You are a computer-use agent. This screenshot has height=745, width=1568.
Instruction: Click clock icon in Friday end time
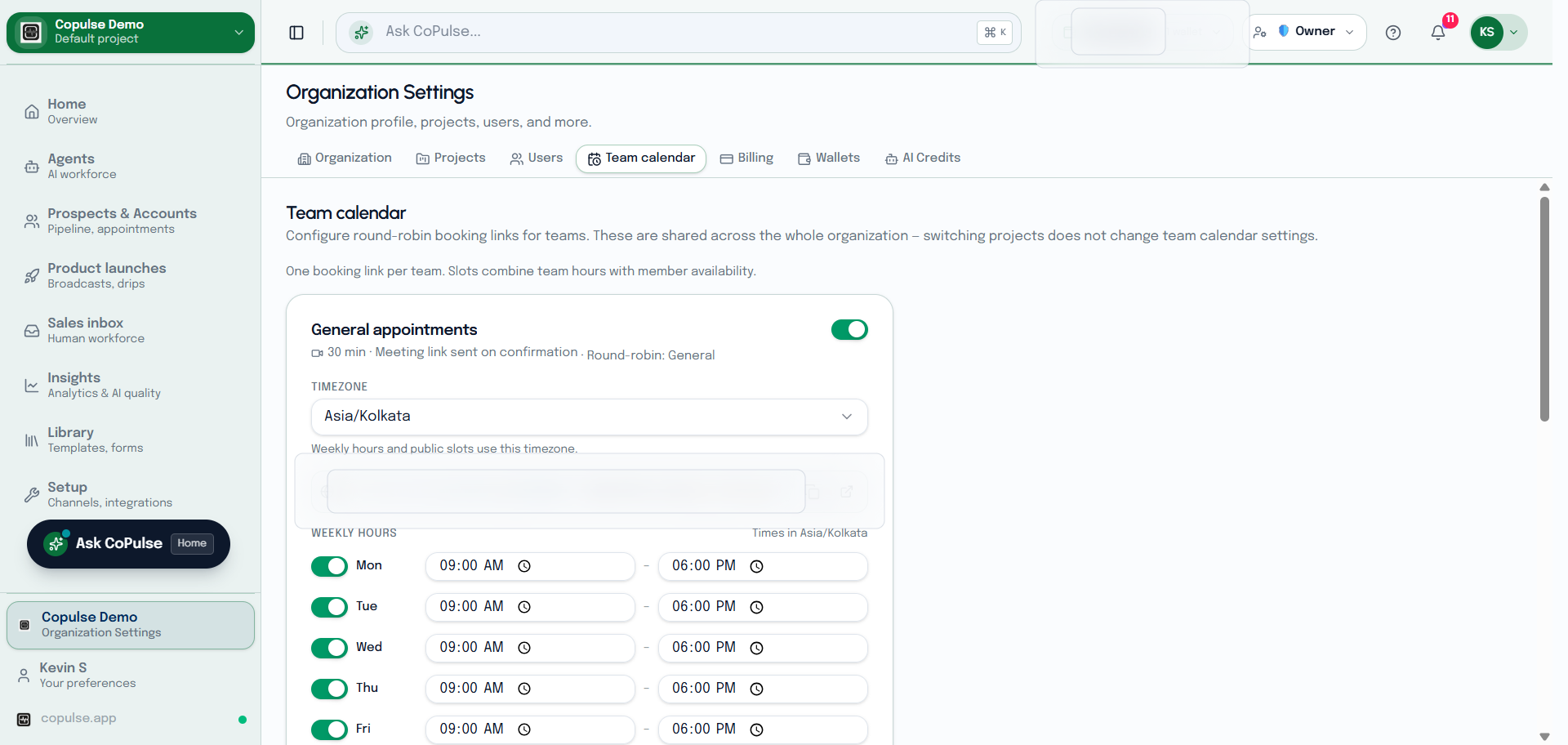[757, 729]
